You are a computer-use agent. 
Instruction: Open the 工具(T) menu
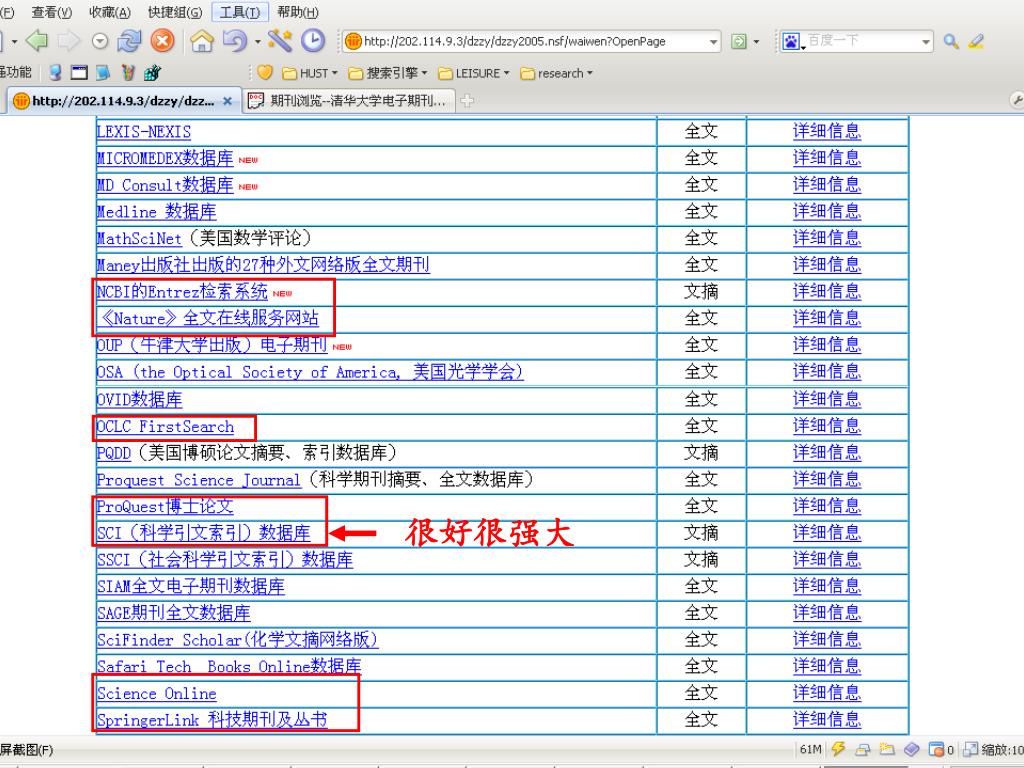click(x=240, y=12)
